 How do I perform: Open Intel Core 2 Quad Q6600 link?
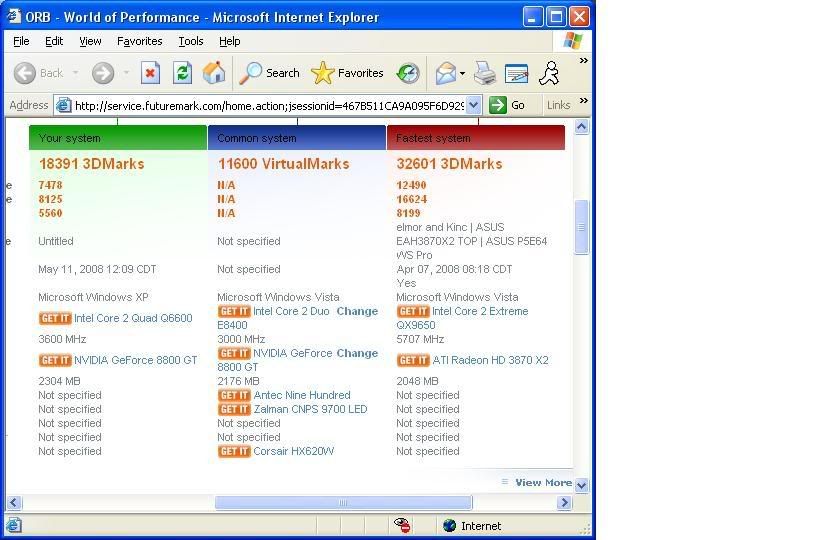[x=133, y=318]
